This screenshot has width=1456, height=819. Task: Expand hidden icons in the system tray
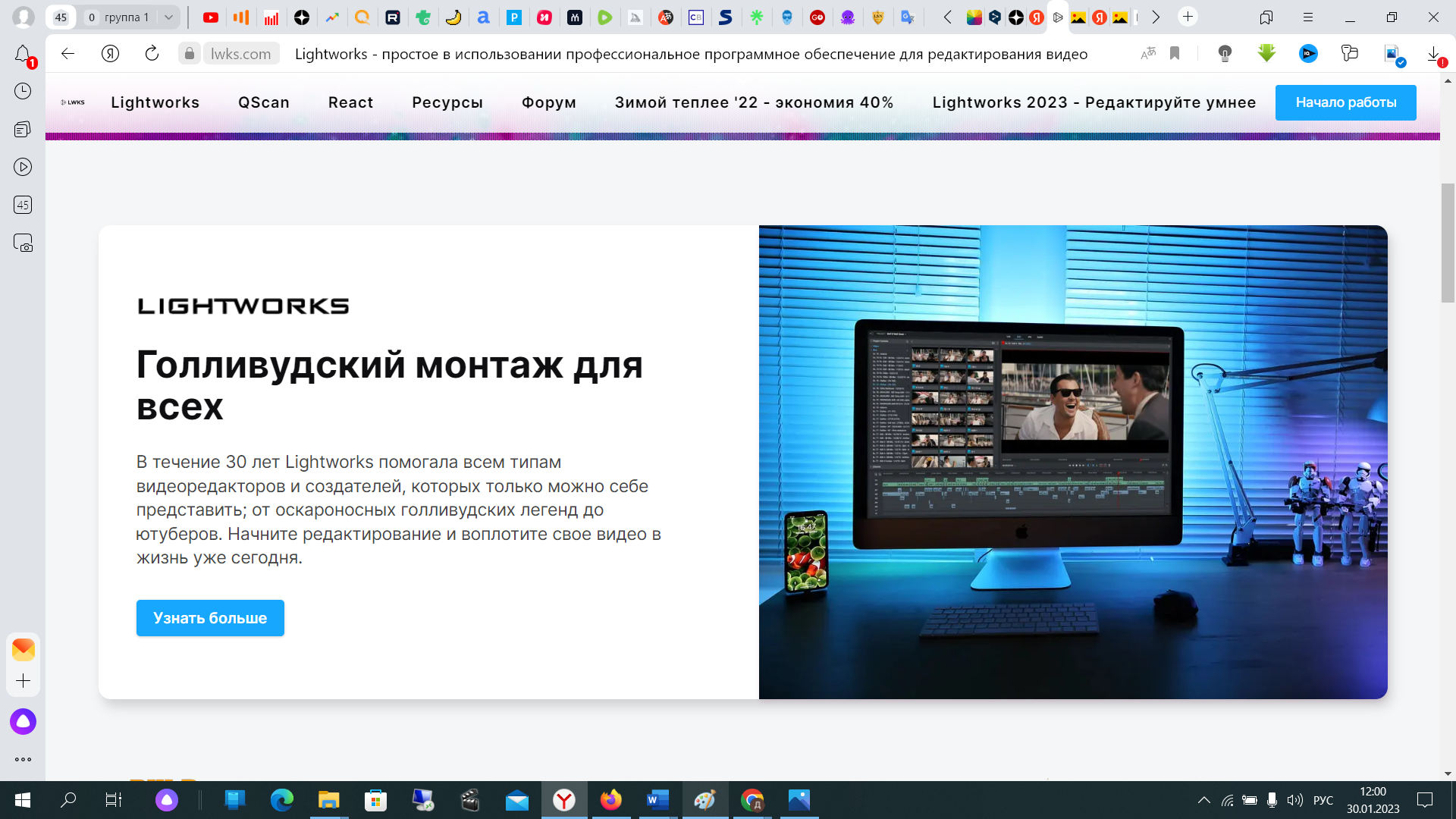(x=1206, y=800)
